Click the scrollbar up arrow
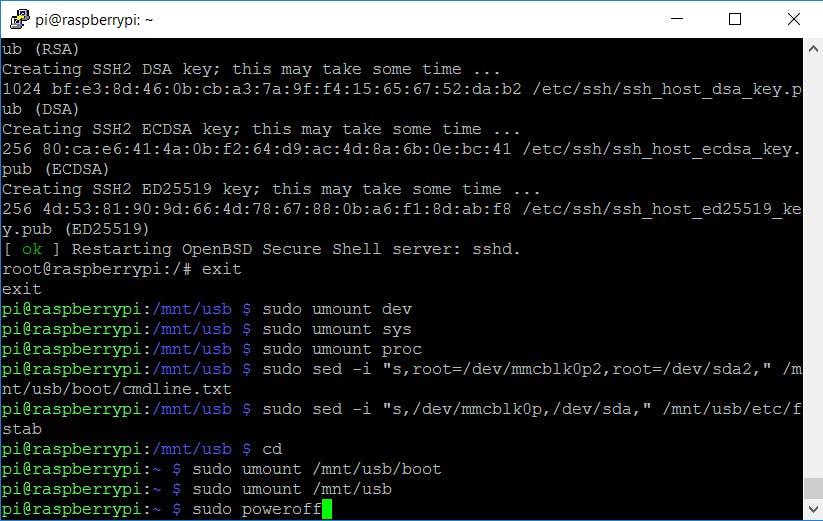Image resolution: width=823 pixels, height=521 pixels. (812, 49)
